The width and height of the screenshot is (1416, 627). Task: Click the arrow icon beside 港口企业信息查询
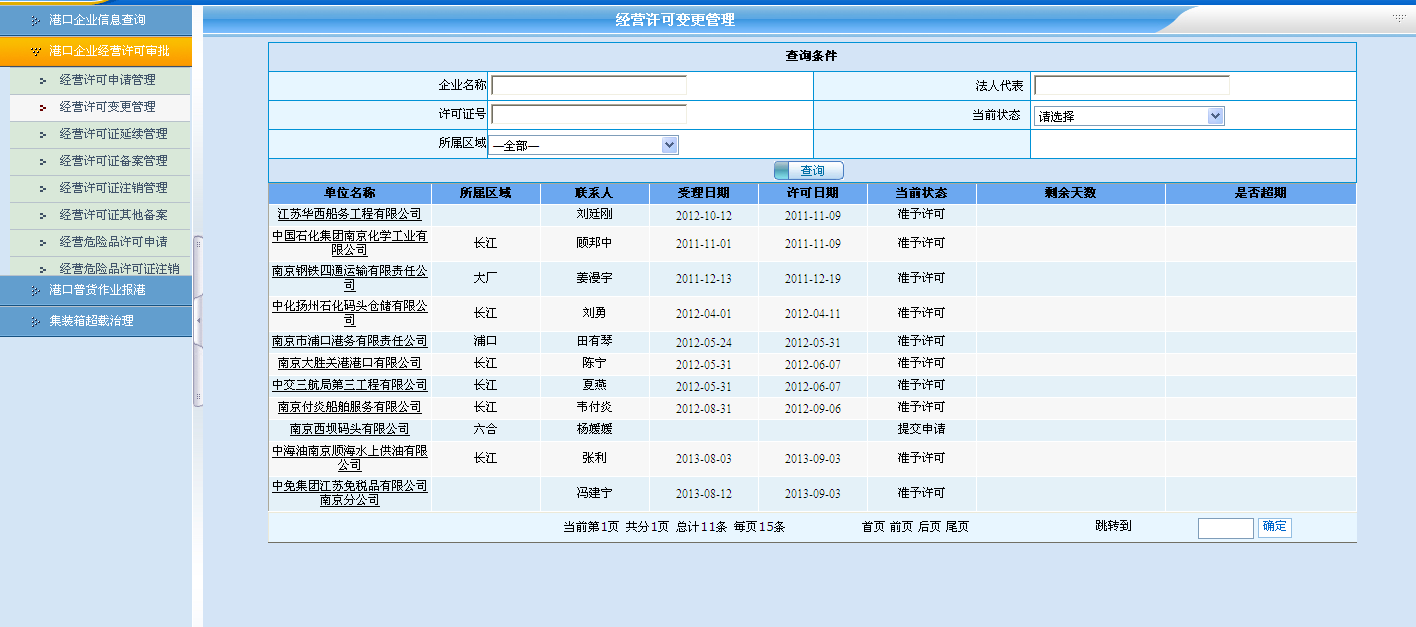36,20
